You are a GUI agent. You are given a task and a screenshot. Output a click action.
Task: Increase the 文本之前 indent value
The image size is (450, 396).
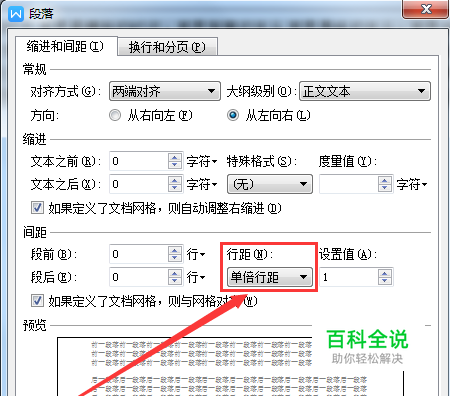pos(175,157)
